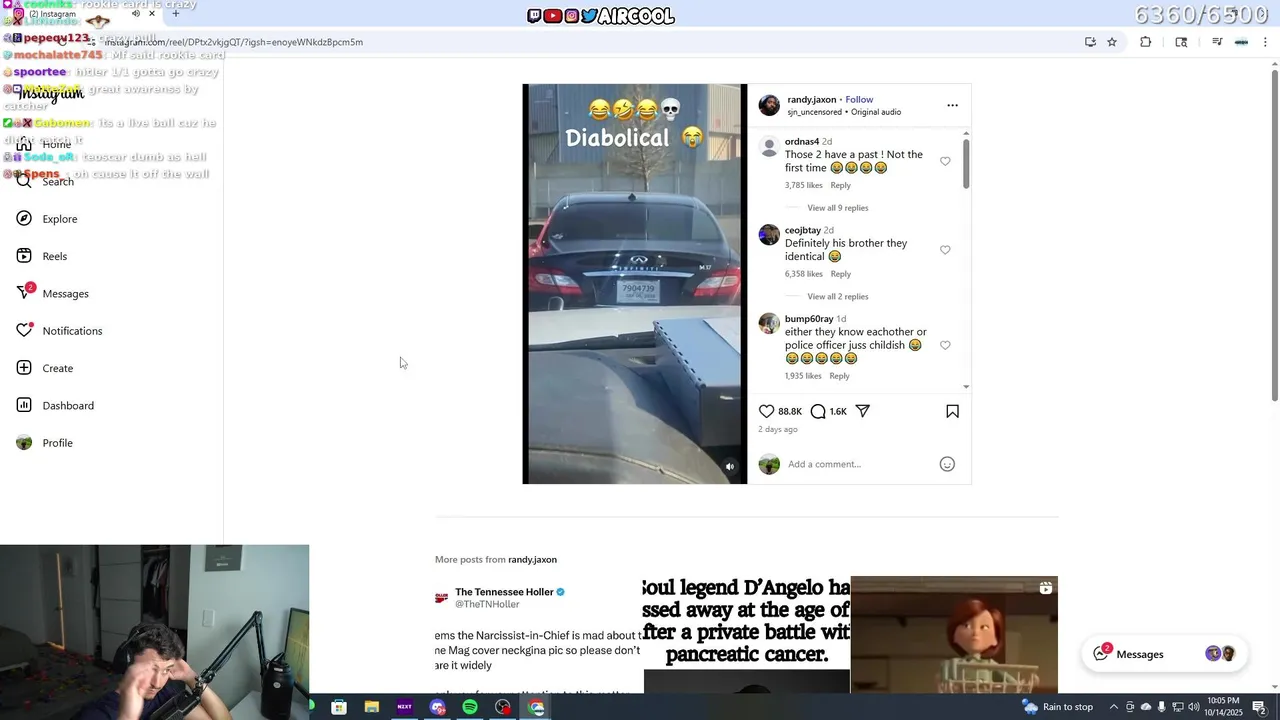The image size is (1280, 720).
Task: Click the comments panel scrollbar
Action: click(x=966, y=163)
